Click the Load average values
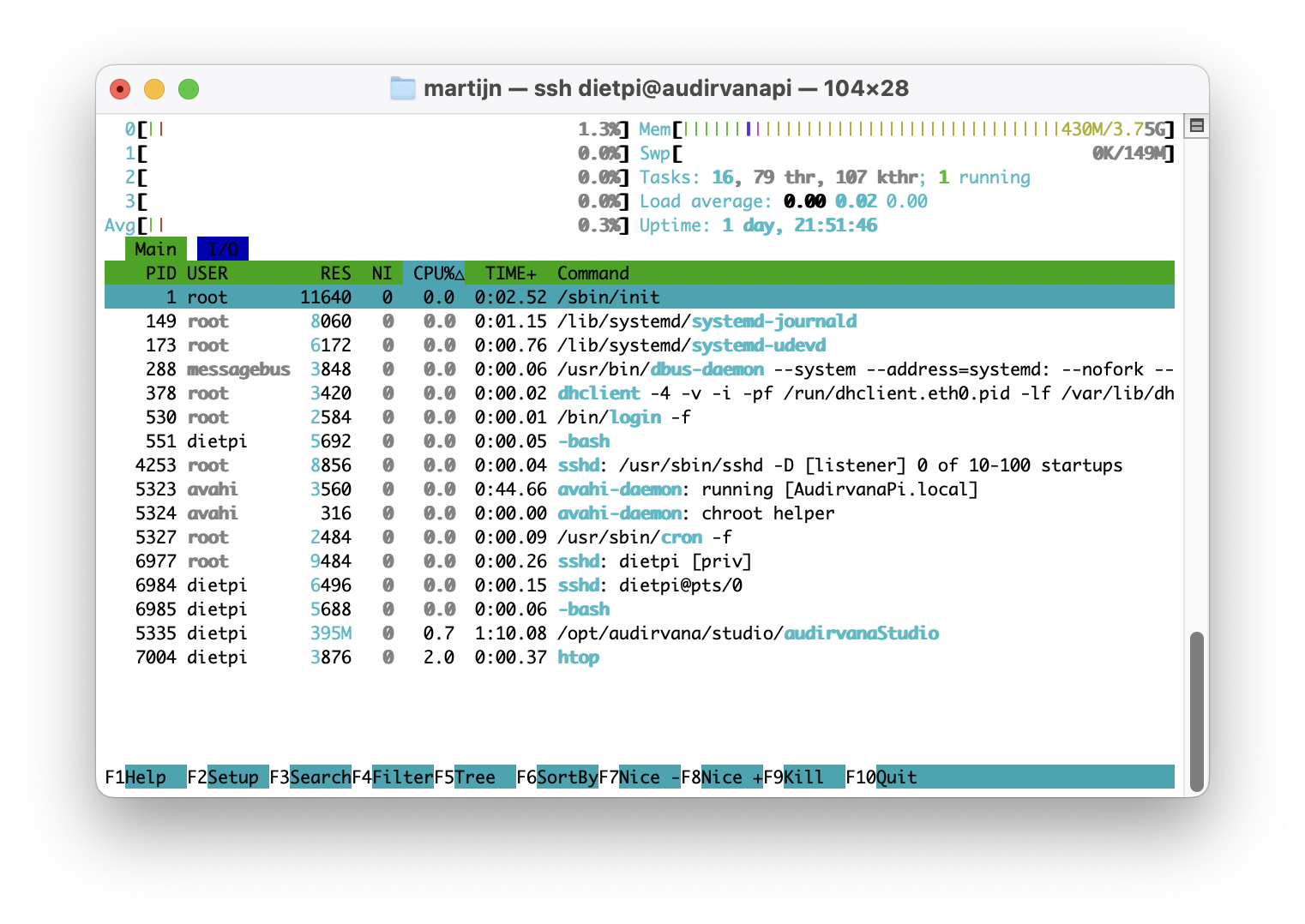This screenshot has width=1305, height=924. click(856, 201)
